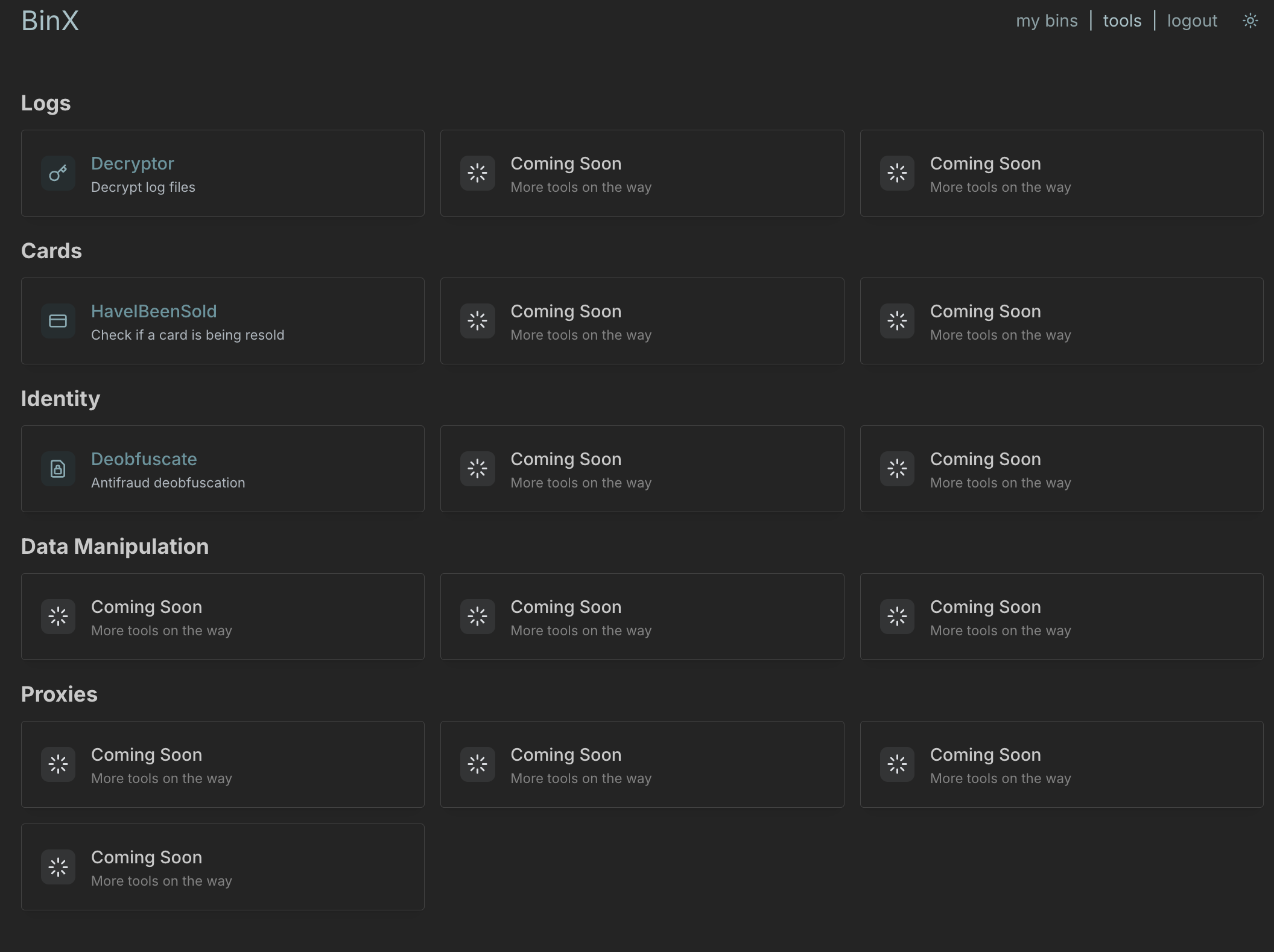Click the BinX logo
Screen dimensions: 1274x952
(50, 21)
